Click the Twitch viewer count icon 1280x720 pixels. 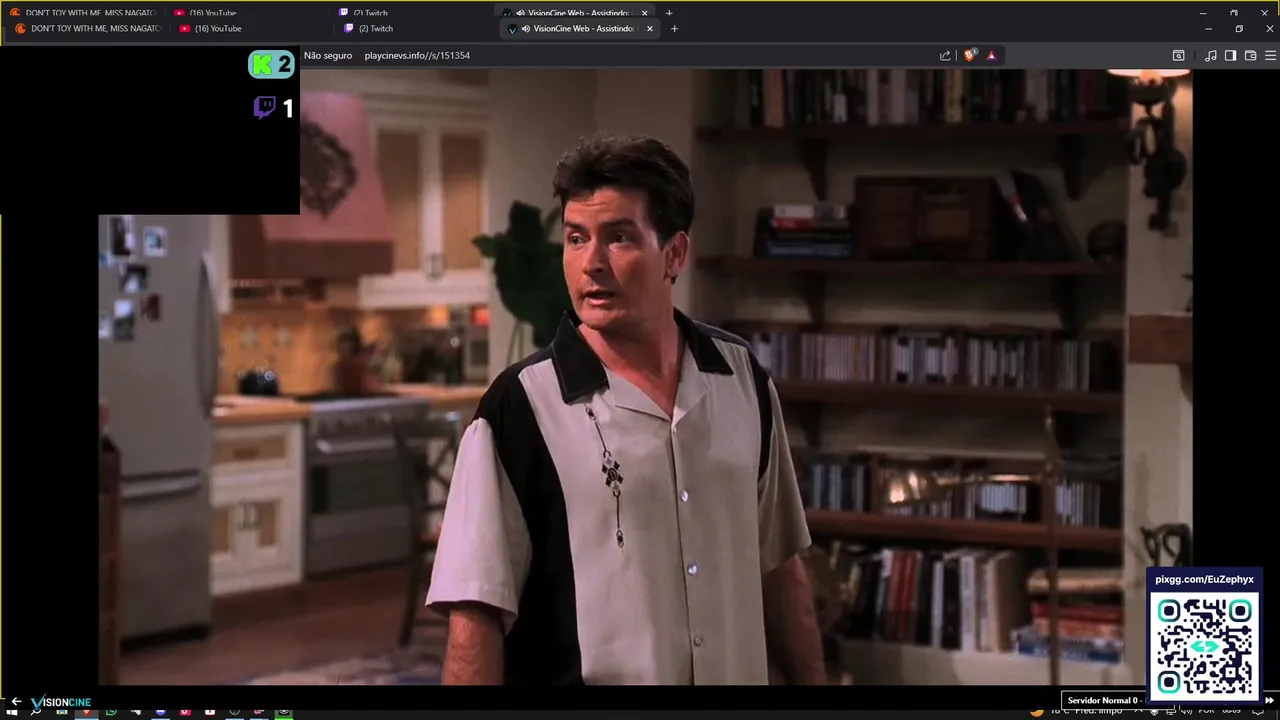(264, 108)
